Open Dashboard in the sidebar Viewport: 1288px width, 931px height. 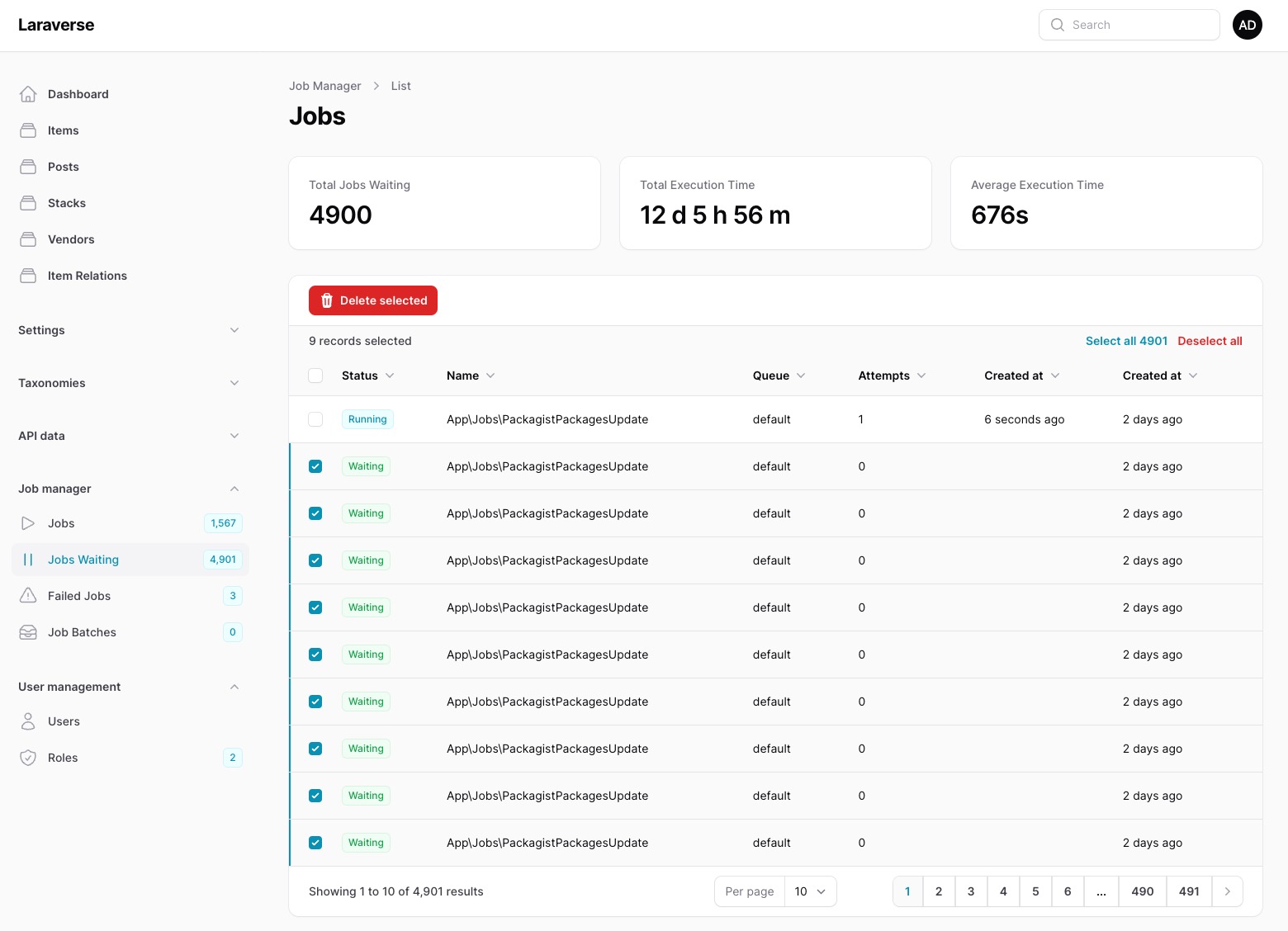tap(130, 94)
